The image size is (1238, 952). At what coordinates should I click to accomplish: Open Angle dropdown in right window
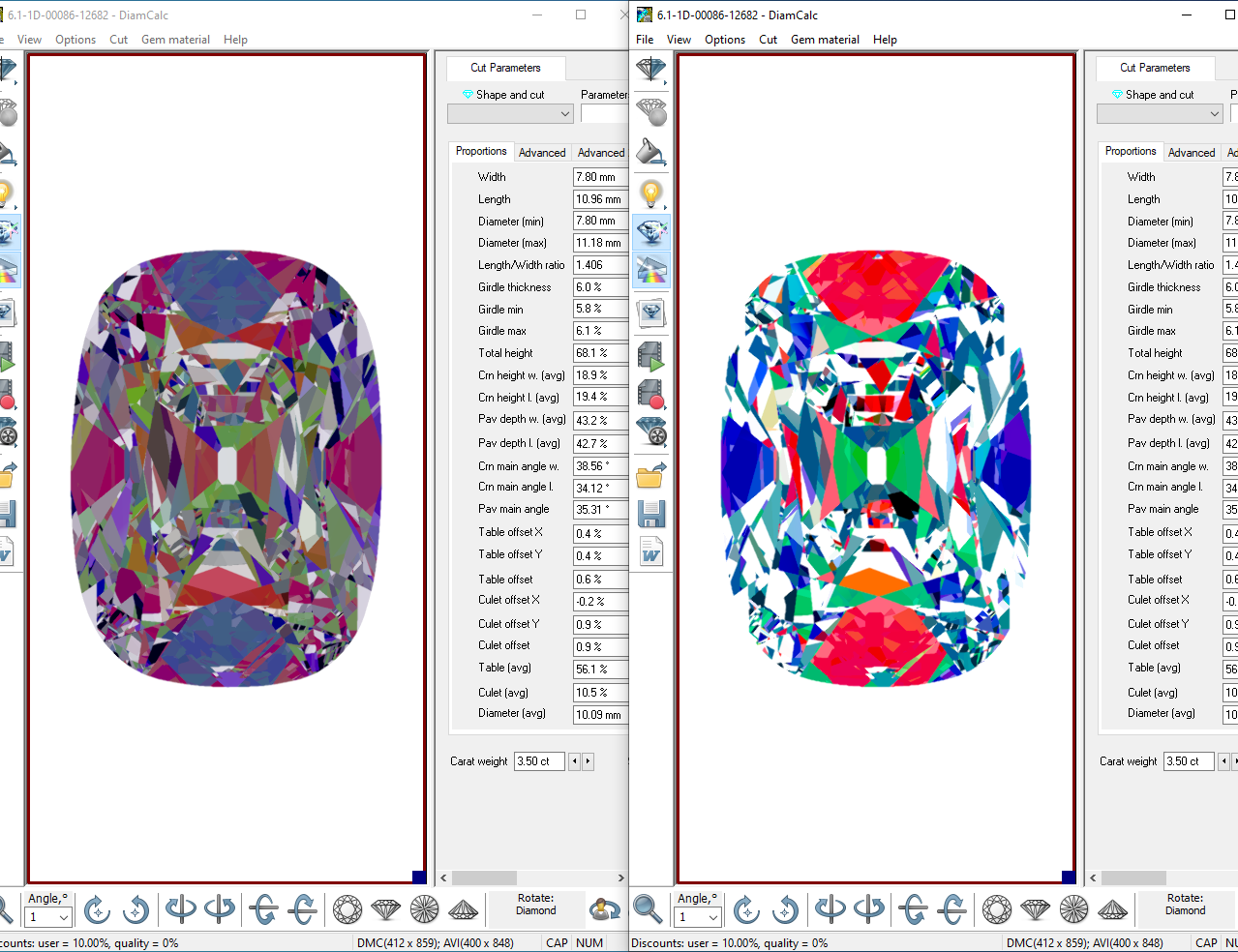pyautogui.click(x=713, y=917)
